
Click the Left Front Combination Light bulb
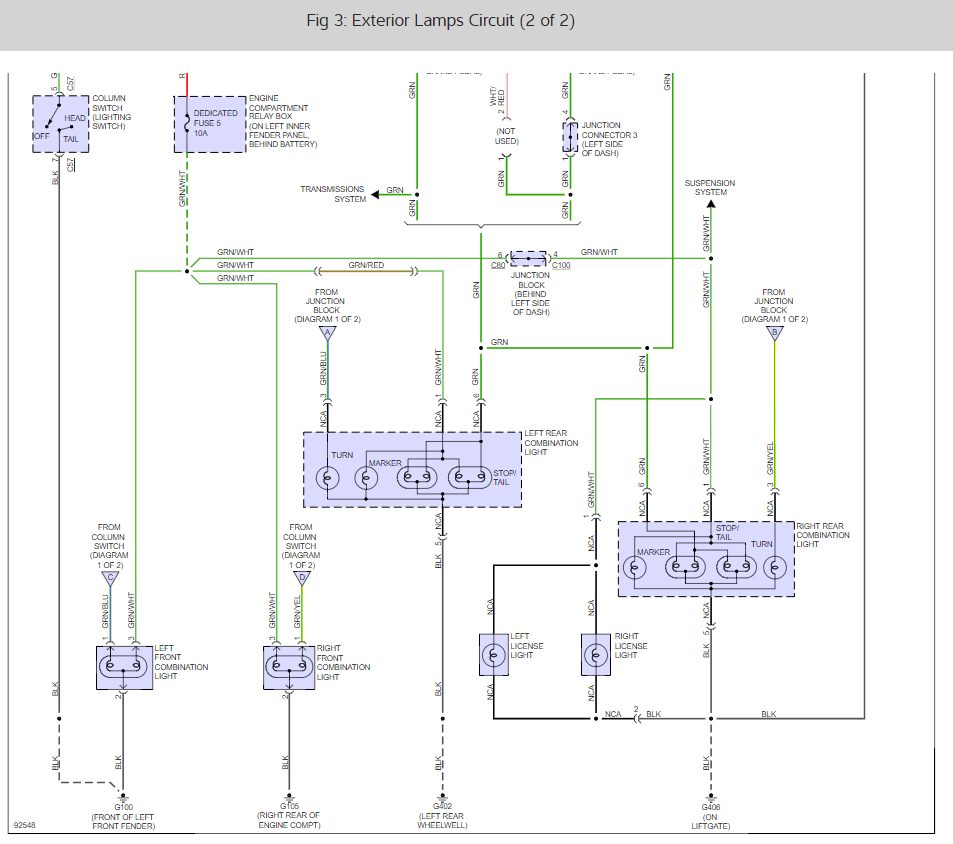(x=124, y=667)
